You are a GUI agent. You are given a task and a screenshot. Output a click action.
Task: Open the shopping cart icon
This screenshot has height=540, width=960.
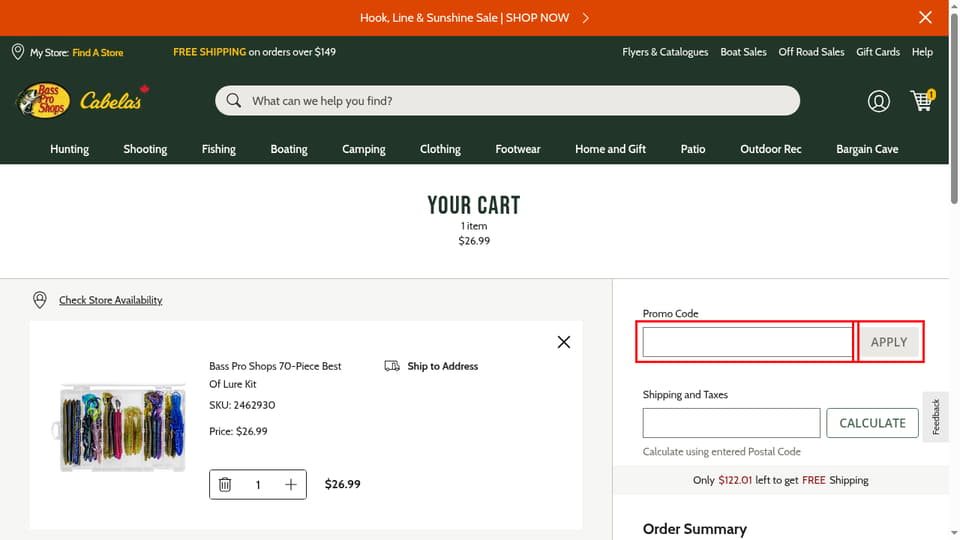922,100
